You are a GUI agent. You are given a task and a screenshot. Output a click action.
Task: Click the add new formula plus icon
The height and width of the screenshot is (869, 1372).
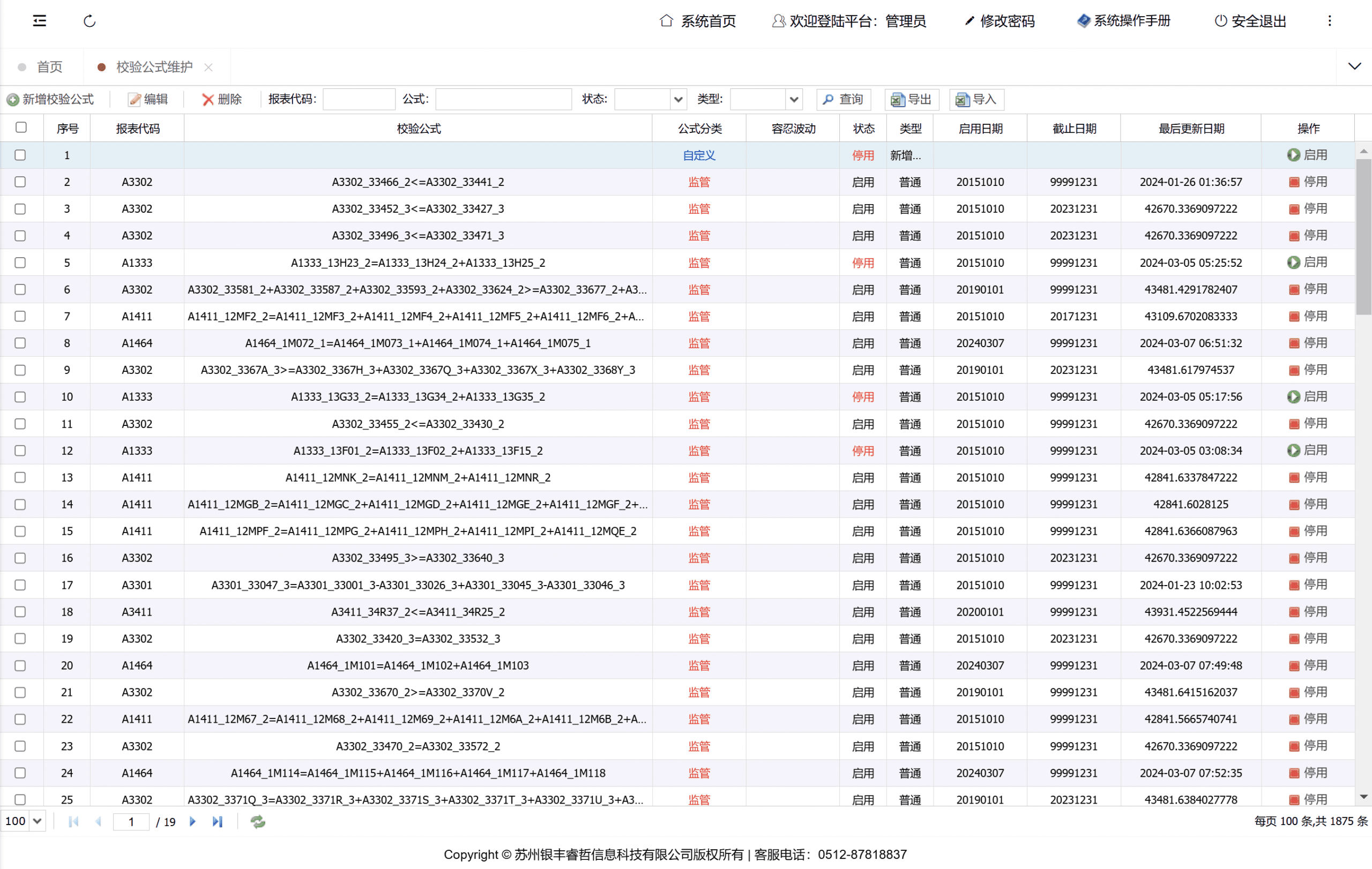tap(12, 100)
